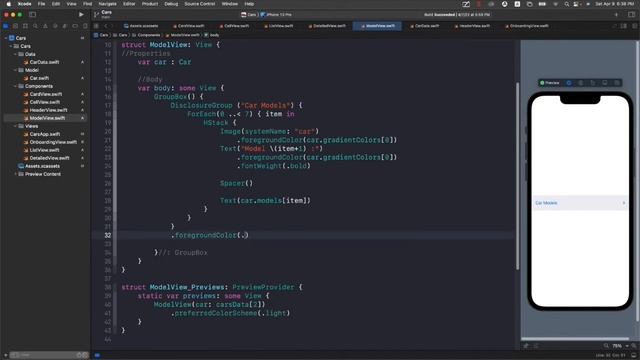Select the live preview mode button
640x360 pixels.
click(569, 83)
